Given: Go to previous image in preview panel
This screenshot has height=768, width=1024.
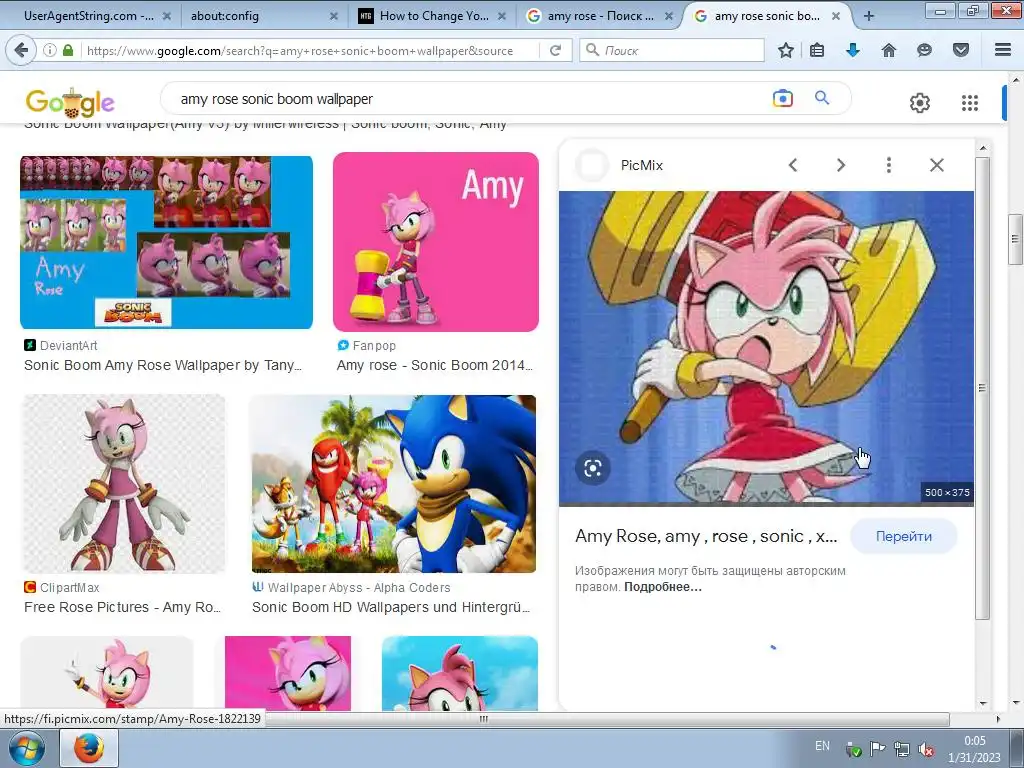Looking at the screenshot, I should (x=793, y=165).
